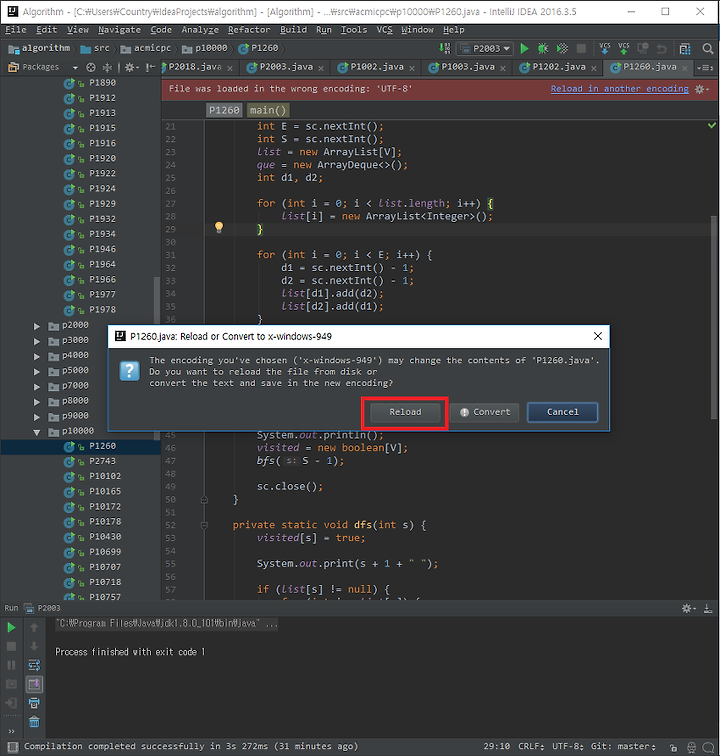This screenshot has width=720, height=756.
Task: Collapse the dfs method fold marker
Action: click(204, 525)
